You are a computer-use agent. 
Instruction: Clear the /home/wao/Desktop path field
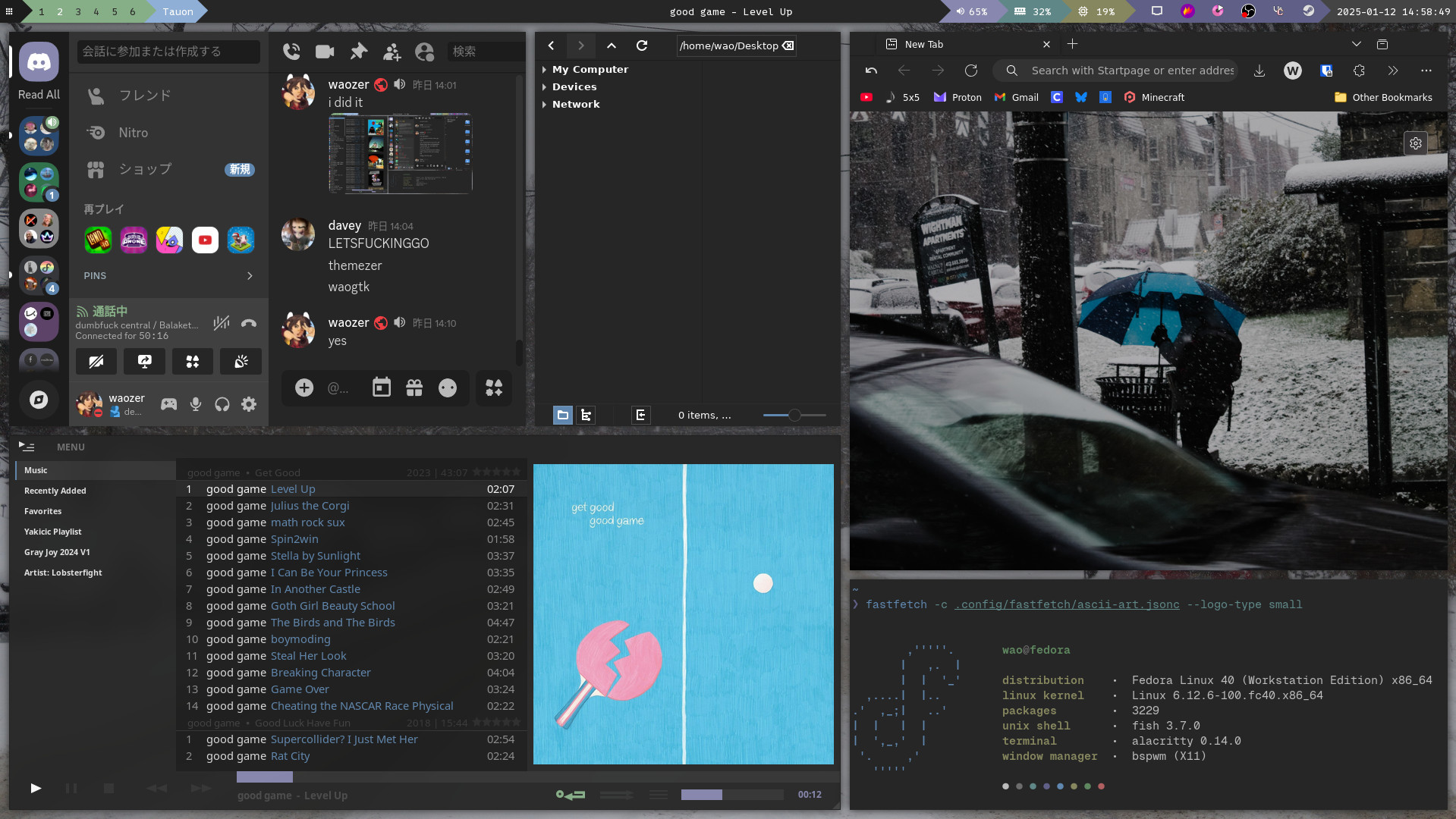pyautogui.click(x=788, y=45)
